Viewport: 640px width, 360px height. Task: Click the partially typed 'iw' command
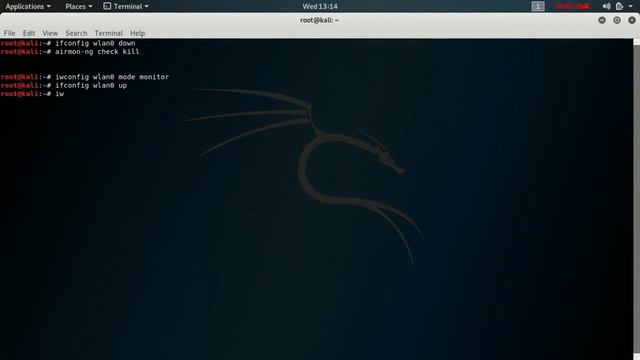(x=60, y=94)
